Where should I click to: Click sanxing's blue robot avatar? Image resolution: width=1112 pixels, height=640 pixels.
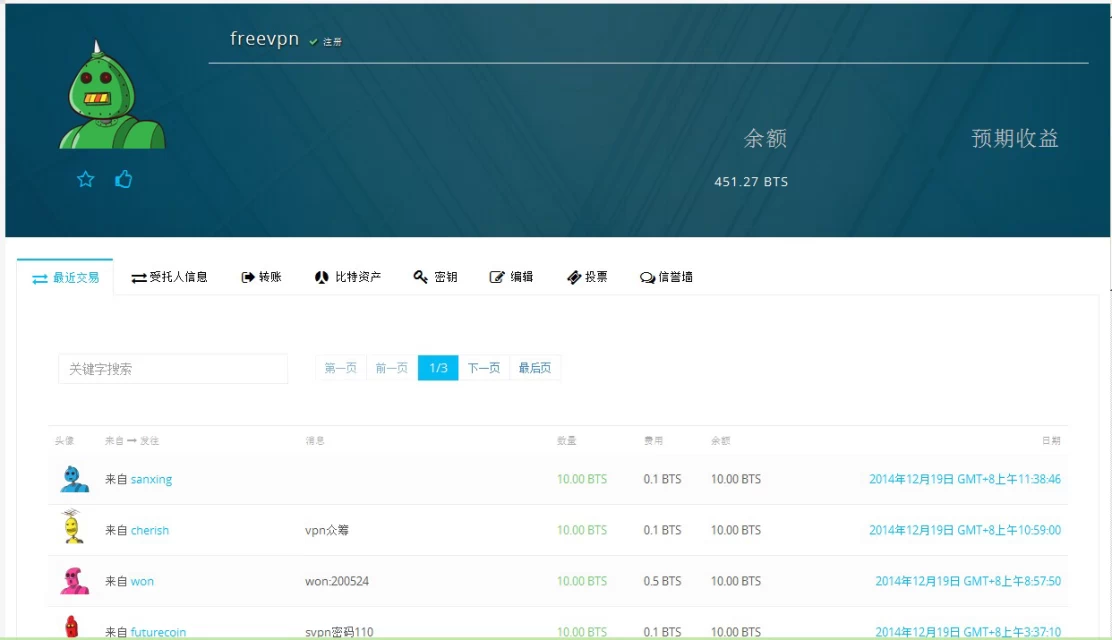point(73,479)
